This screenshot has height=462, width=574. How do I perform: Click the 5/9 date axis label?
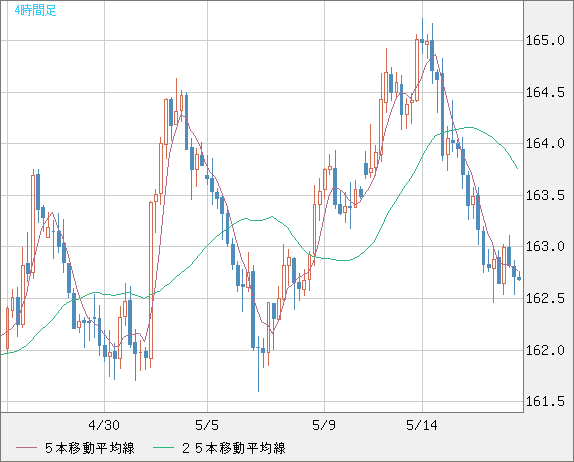pos(324,425)
